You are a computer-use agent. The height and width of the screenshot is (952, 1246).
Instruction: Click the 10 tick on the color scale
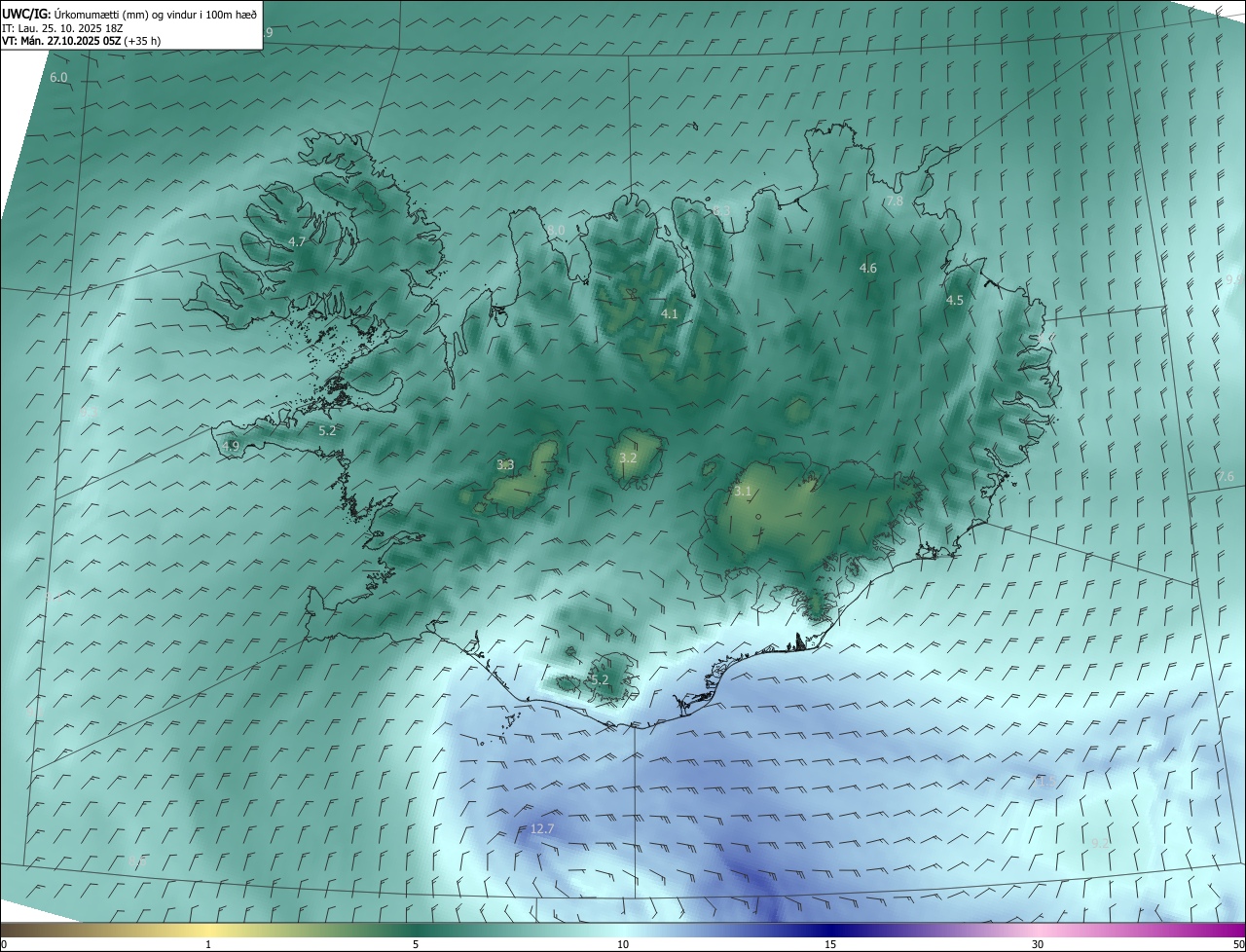point(623,944)
